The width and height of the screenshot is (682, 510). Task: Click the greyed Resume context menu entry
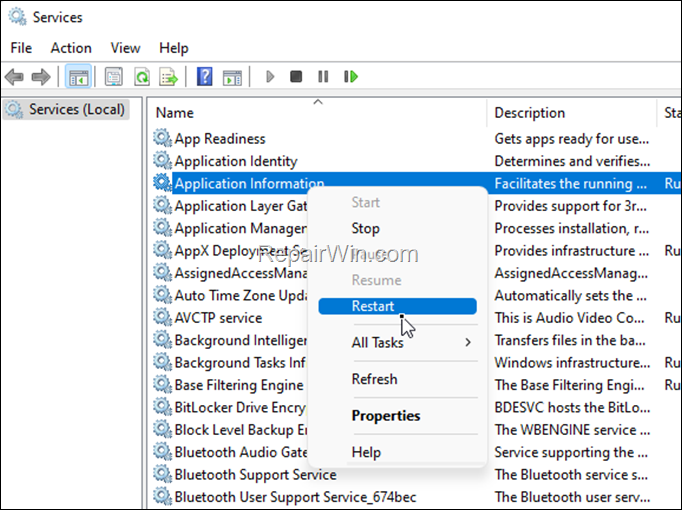[376, 280]
